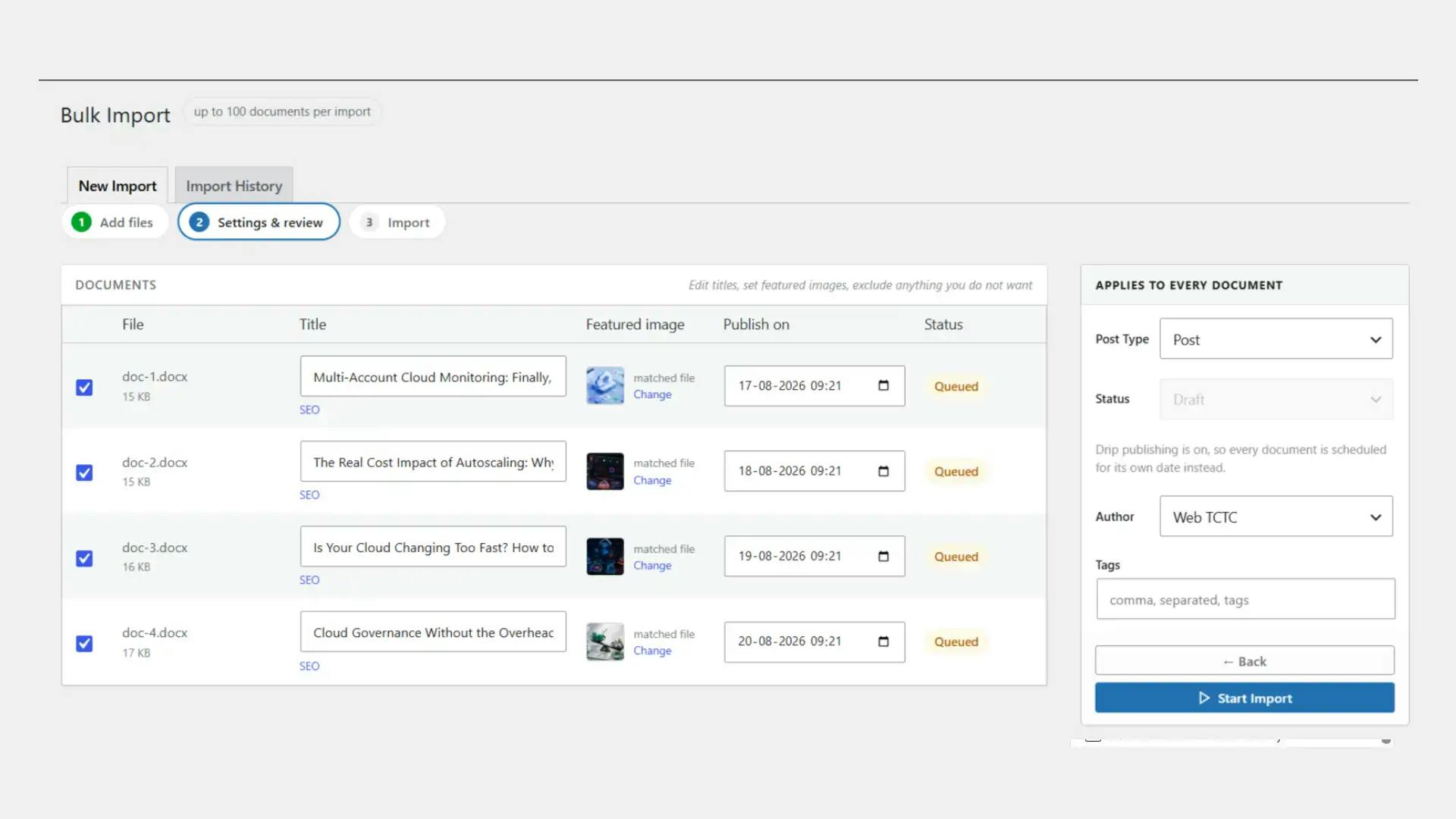Change featured image for doc-4.docx

(652, 651)
